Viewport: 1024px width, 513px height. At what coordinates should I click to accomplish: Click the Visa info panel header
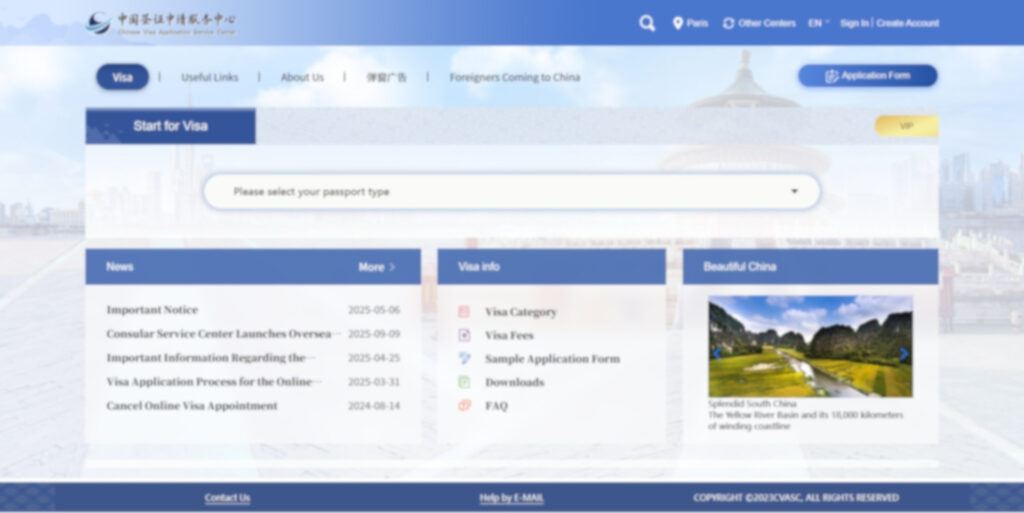coord(551,266)
